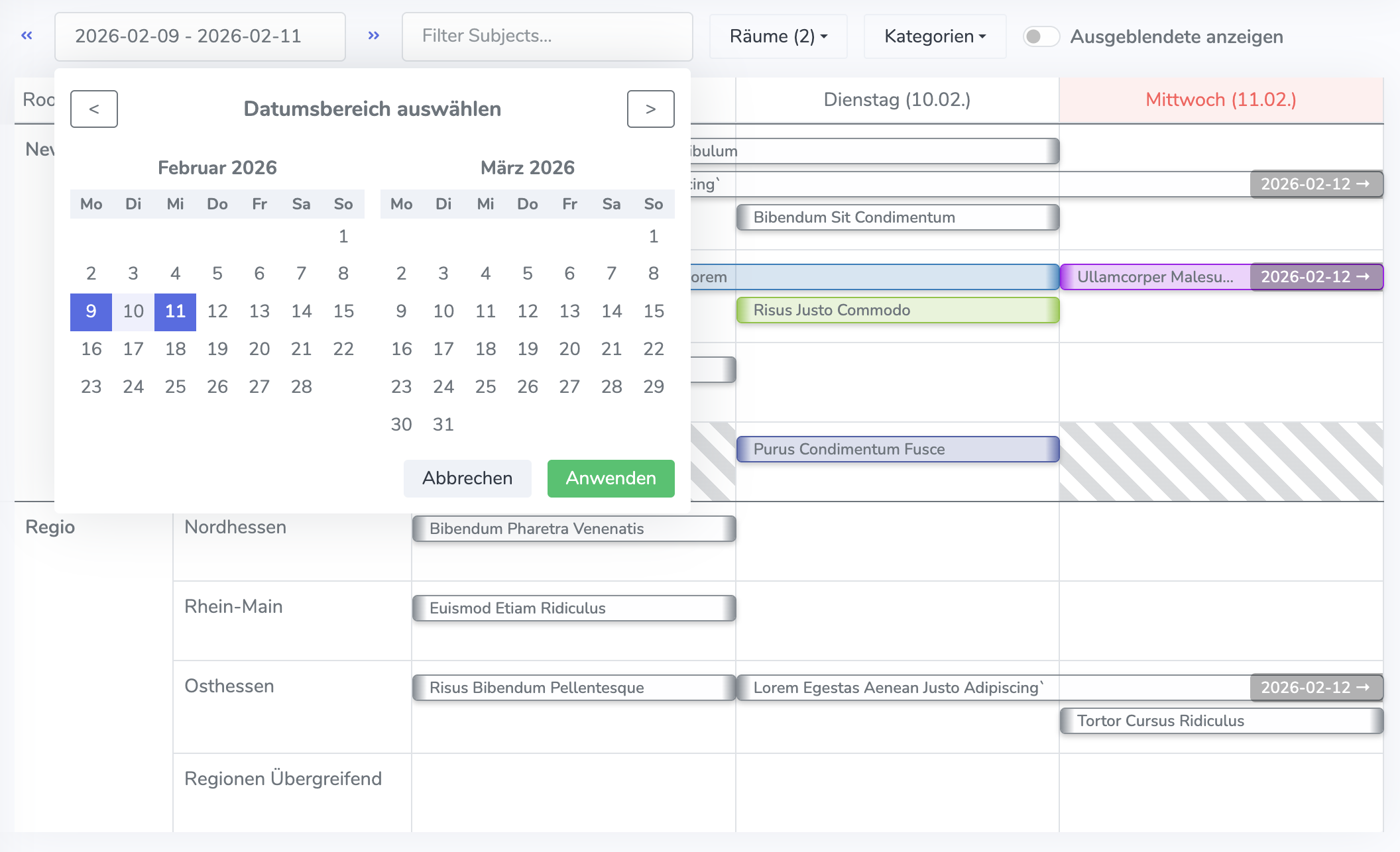Click the Nordhessen room label
1400x852 pixels.
coord(235,527)
